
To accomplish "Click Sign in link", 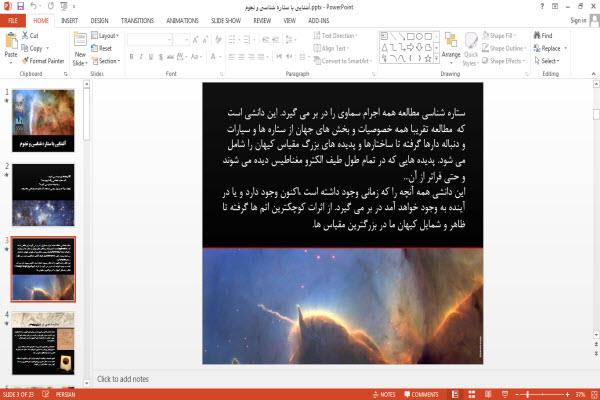I will coord(578,20).
